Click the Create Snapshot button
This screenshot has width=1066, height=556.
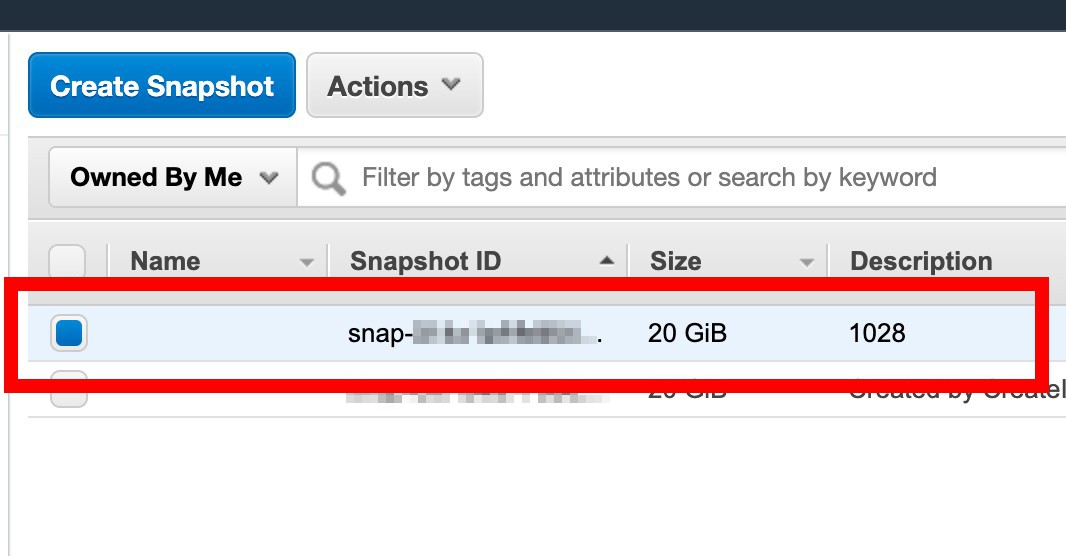[x=162, y=85]
